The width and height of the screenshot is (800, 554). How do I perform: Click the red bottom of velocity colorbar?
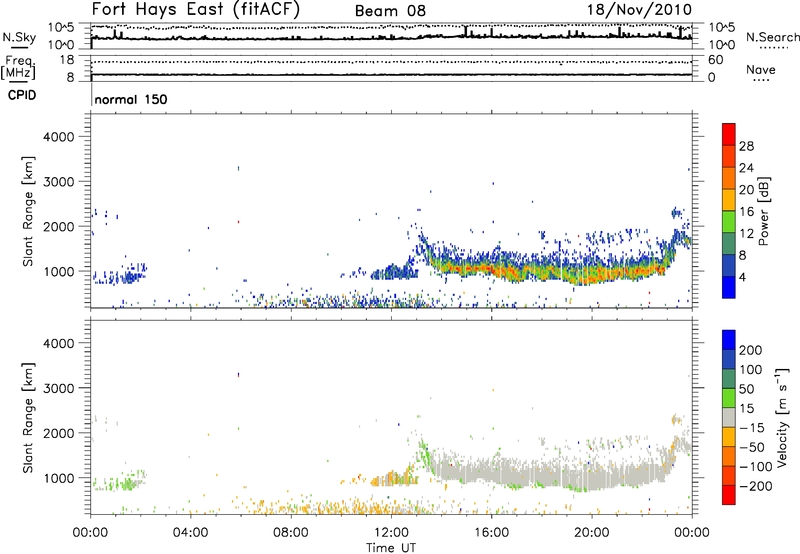(x=729, y=495)
